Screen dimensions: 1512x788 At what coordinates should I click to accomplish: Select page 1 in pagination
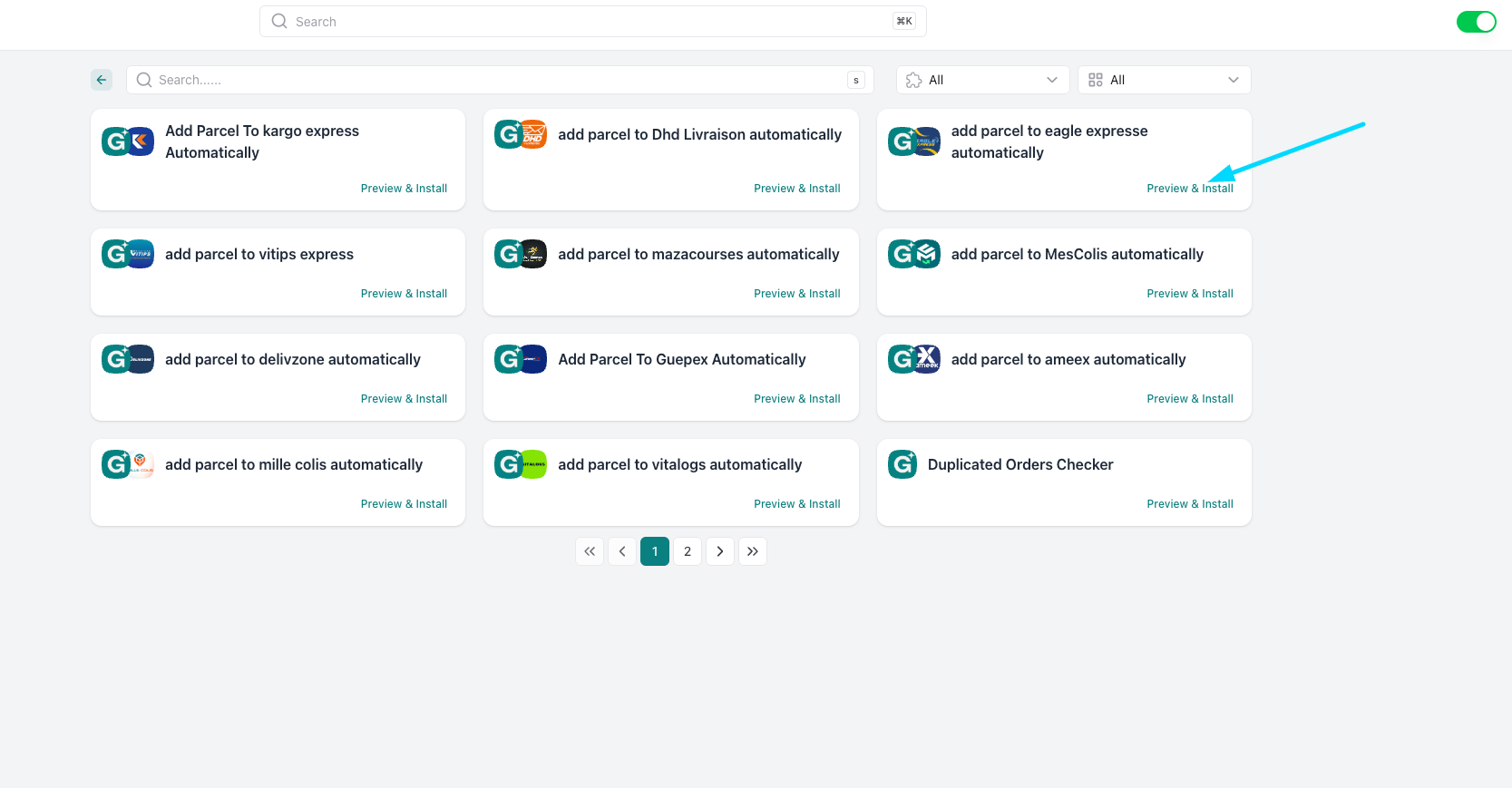coord(655,551)
